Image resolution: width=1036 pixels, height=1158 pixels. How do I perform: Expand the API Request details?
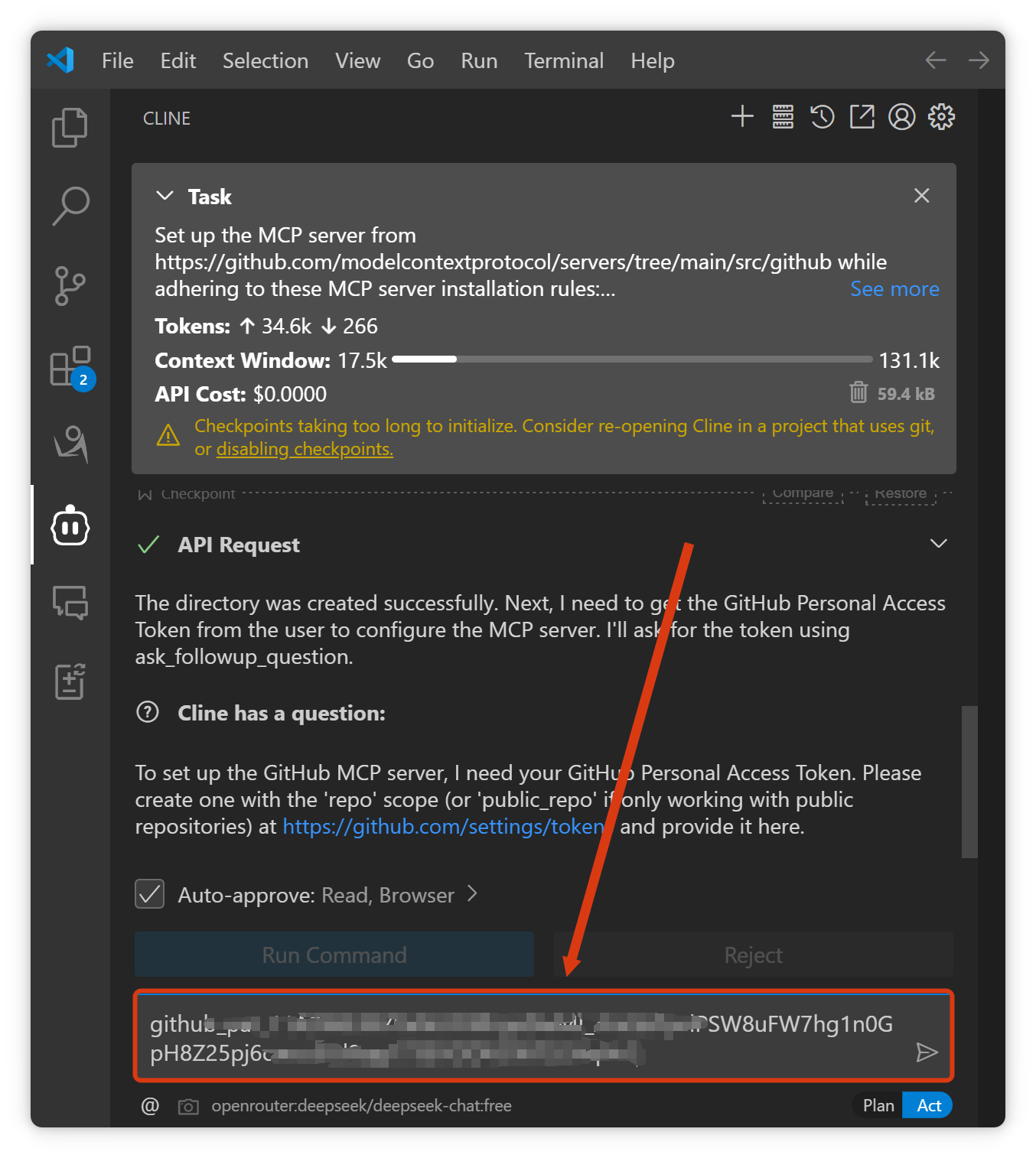(x=938, y=544)
